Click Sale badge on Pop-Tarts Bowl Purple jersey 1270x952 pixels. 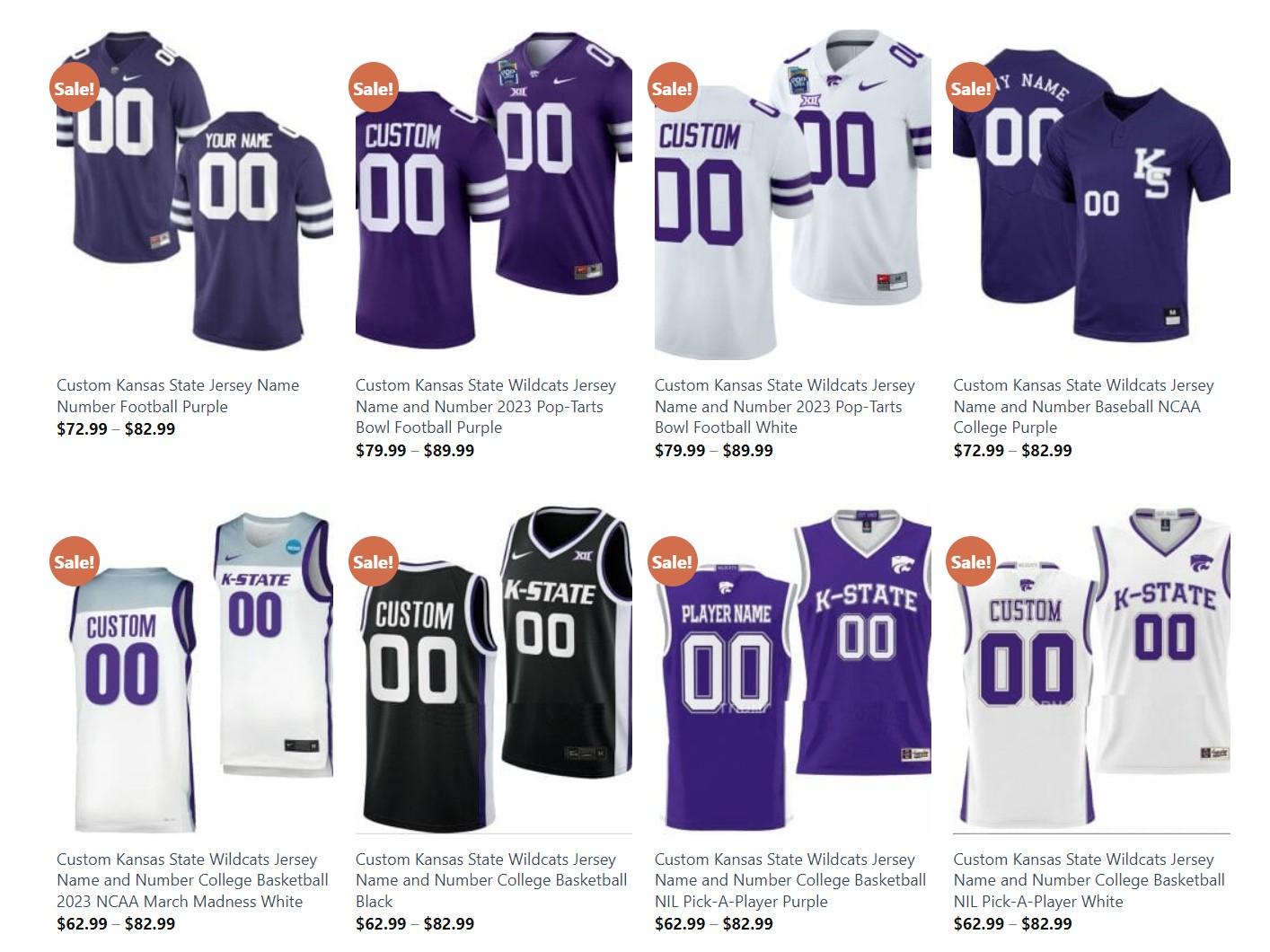pos(373,88)
